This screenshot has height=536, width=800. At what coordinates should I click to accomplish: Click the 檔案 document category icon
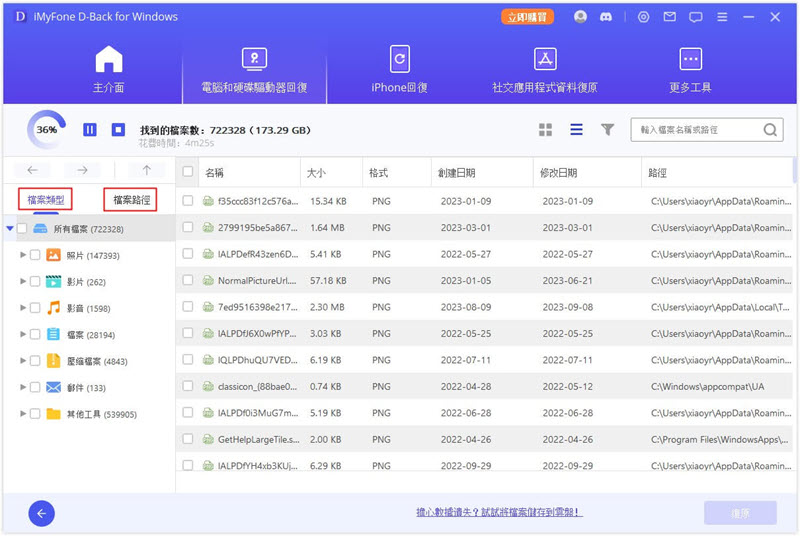[53, 334]
